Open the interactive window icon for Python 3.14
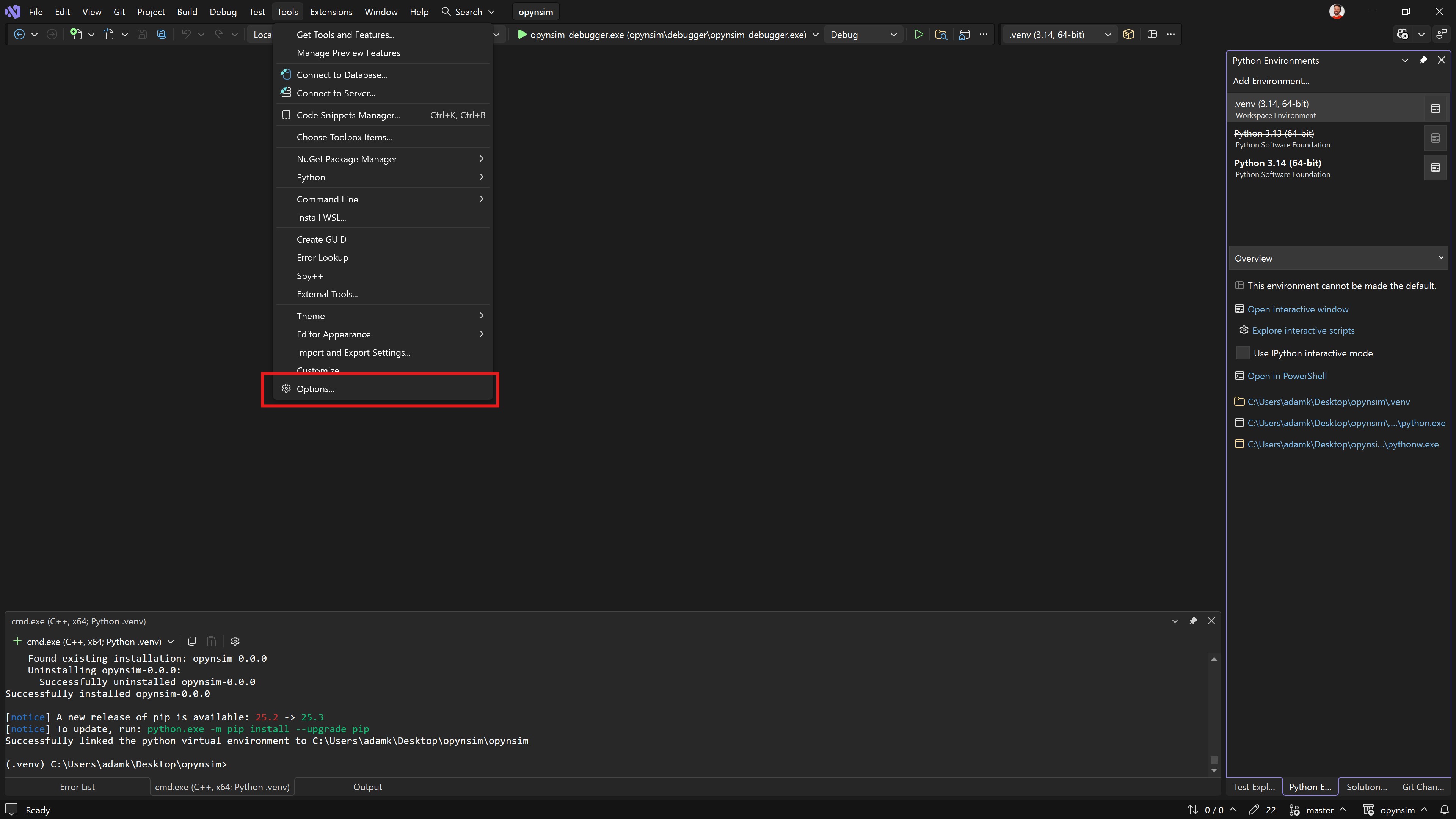1456x819 pixels. (1435, 168)
